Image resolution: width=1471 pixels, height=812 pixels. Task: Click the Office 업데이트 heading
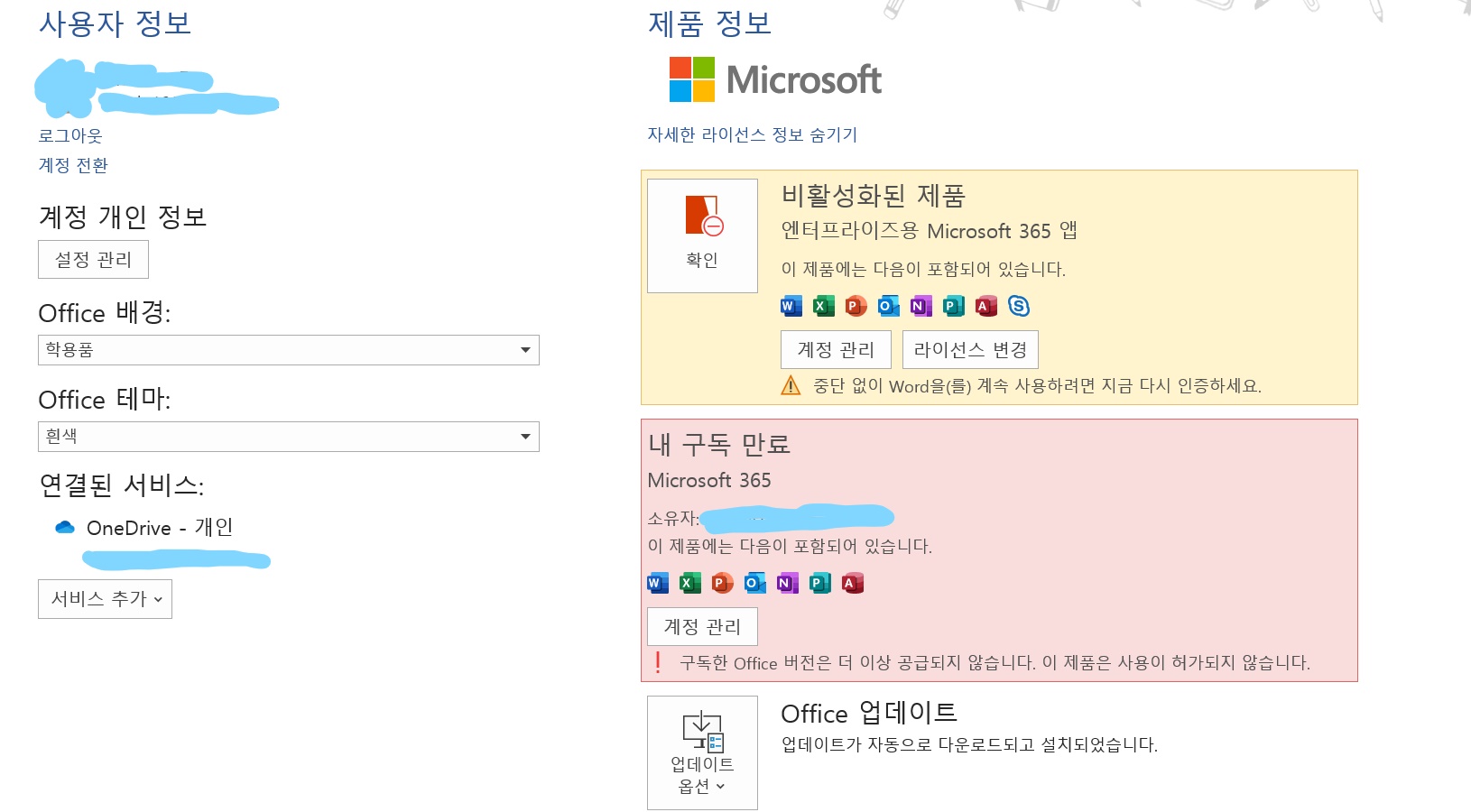pyautogui.click(x=869, y=713)
